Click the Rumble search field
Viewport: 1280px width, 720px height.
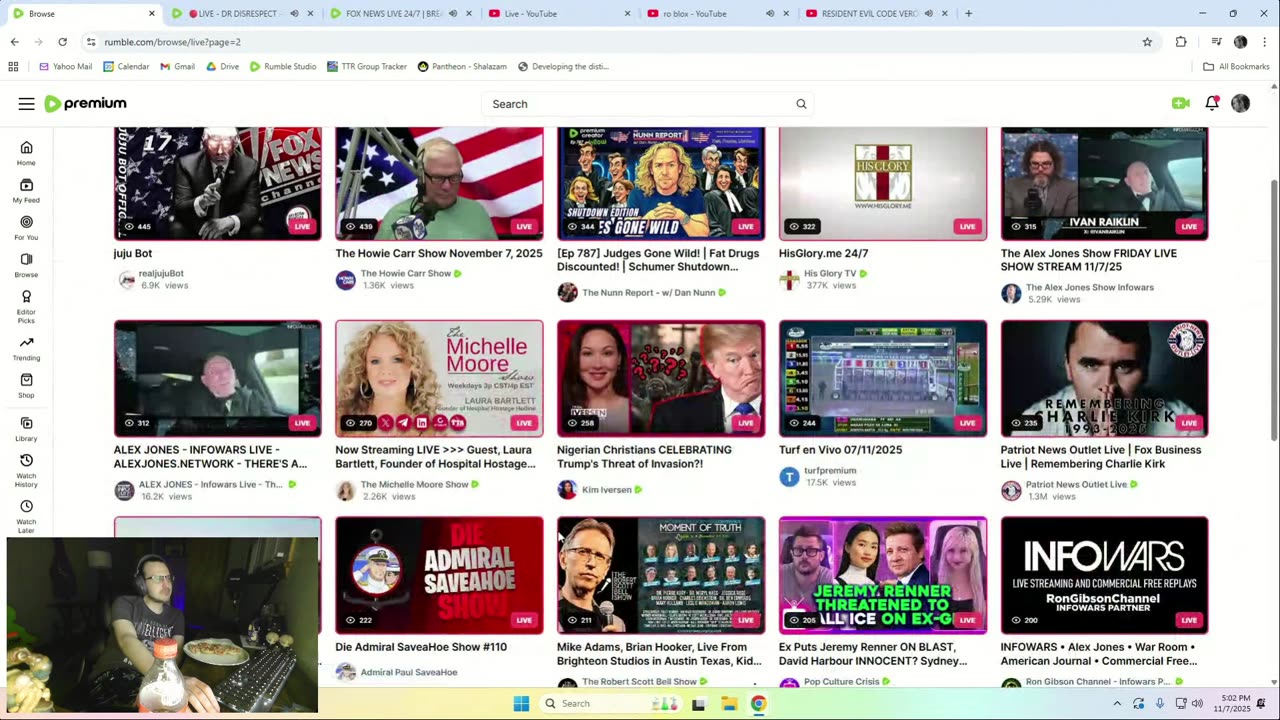640,104
